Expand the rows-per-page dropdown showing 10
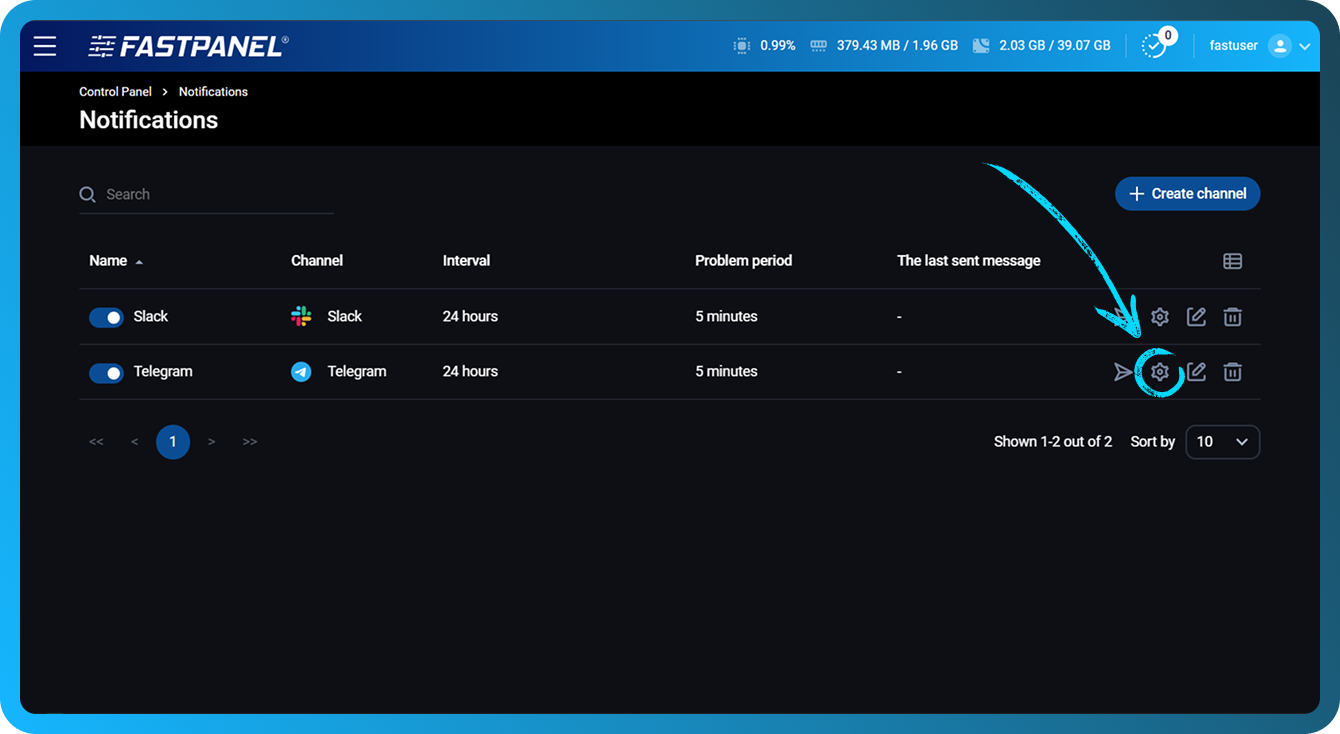The height and width of the screenshot is (734, 1340). (x=1222, y=442)
